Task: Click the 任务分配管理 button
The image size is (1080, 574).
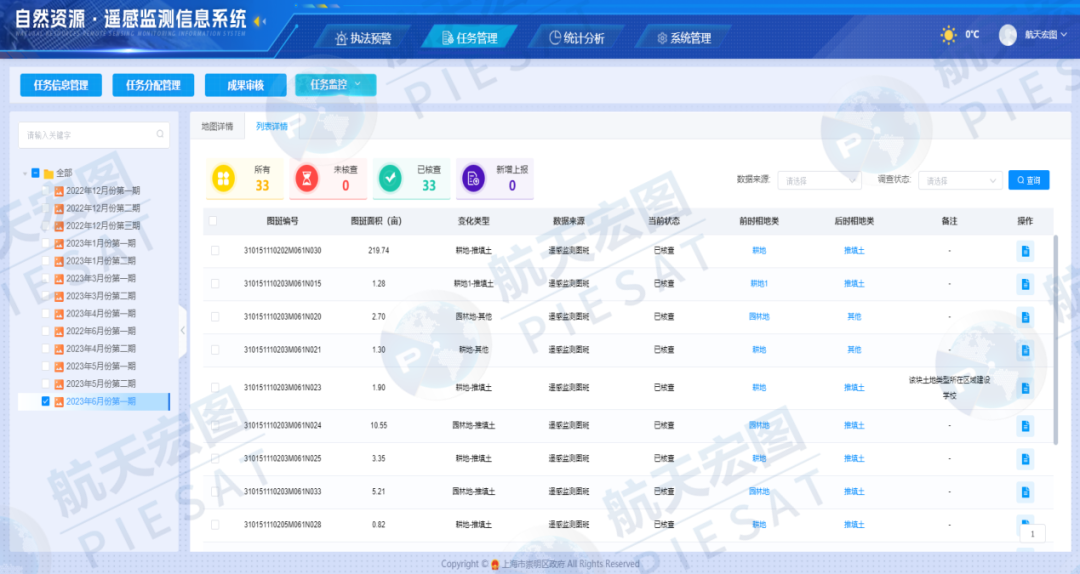Action: pos(153,85)
